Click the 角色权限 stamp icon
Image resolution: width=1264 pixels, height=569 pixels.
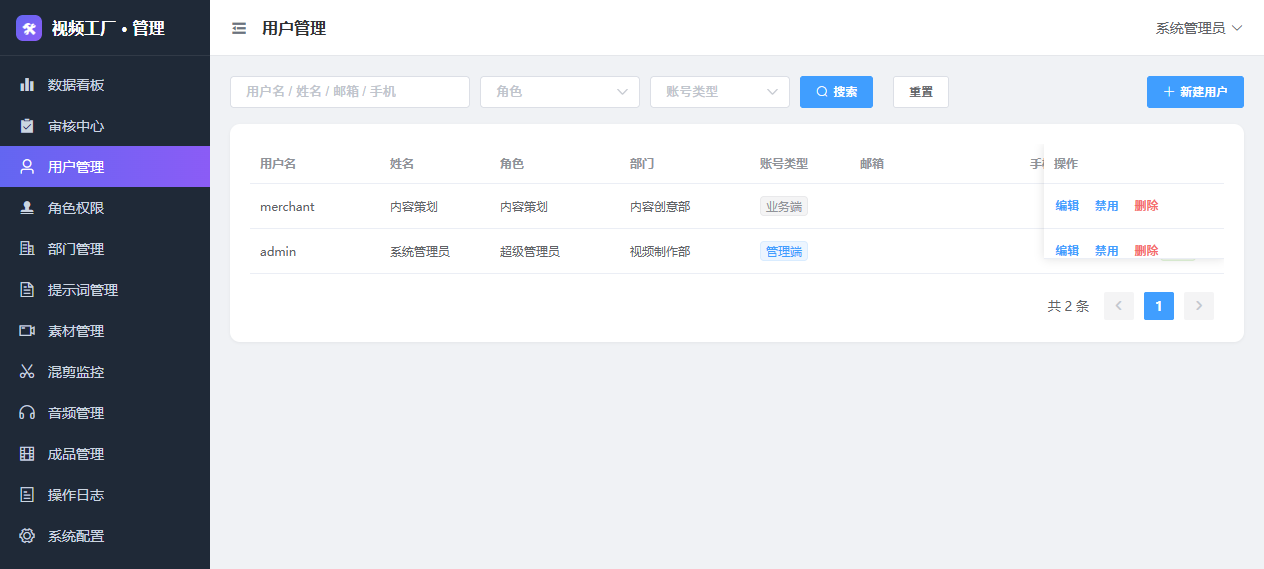click(27, 208)
